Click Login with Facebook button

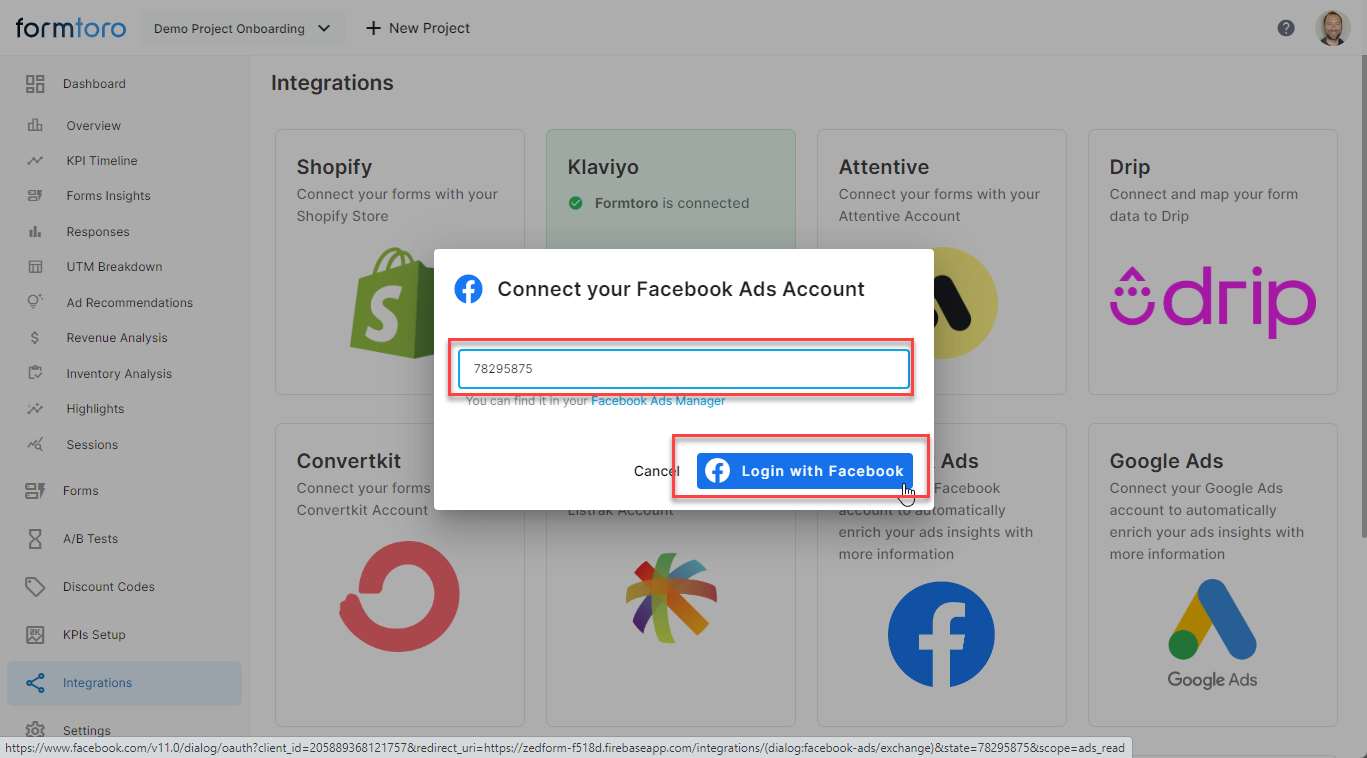pos(805,471)
